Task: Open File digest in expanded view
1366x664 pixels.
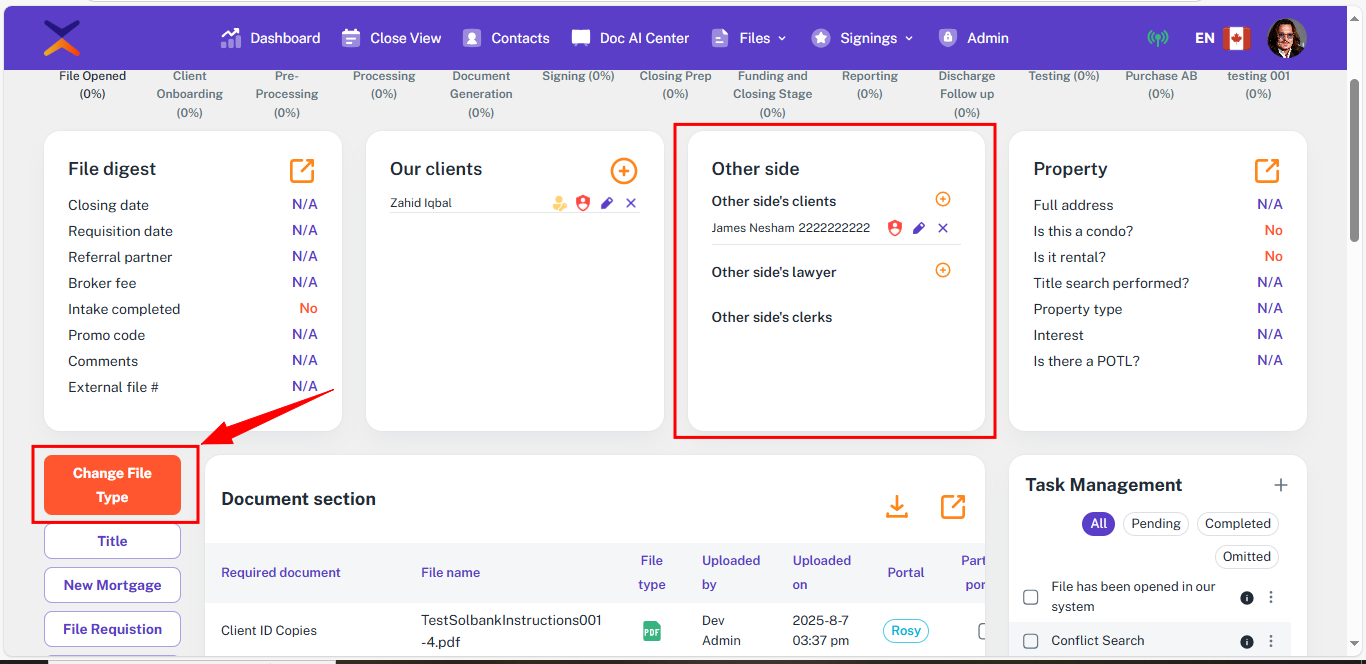Action: pos(302,171)
